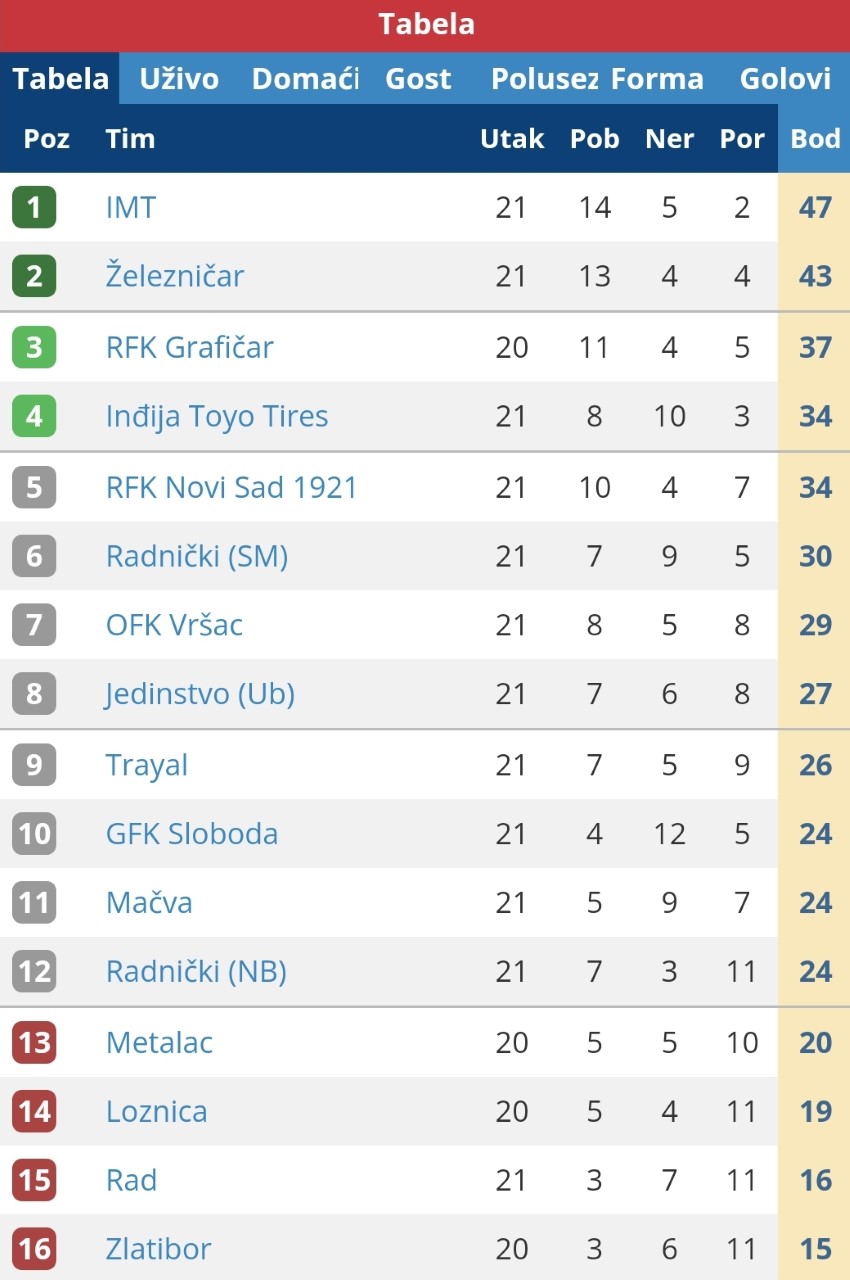
Task: Click the position 2 badge for Železničar
Action: point(34,276)
